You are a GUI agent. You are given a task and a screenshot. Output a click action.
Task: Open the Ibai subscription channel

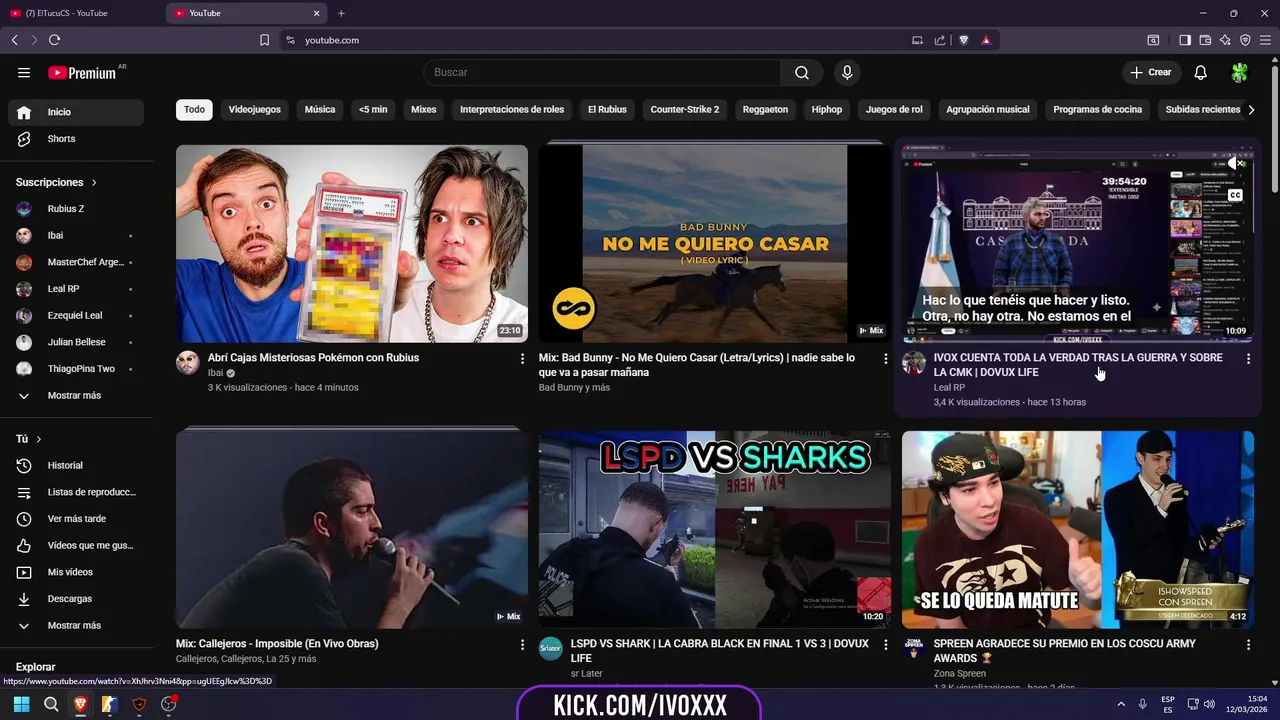(x=78, y=235)
